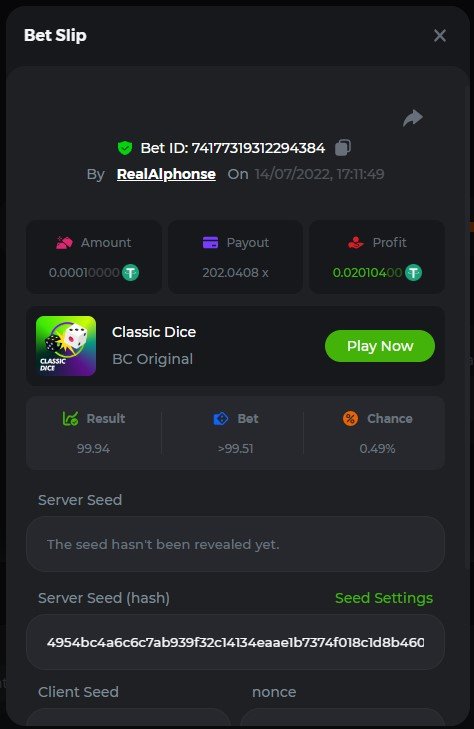474x729 pixels.
Task: Click the Amount icon
Action: (64, 242)
